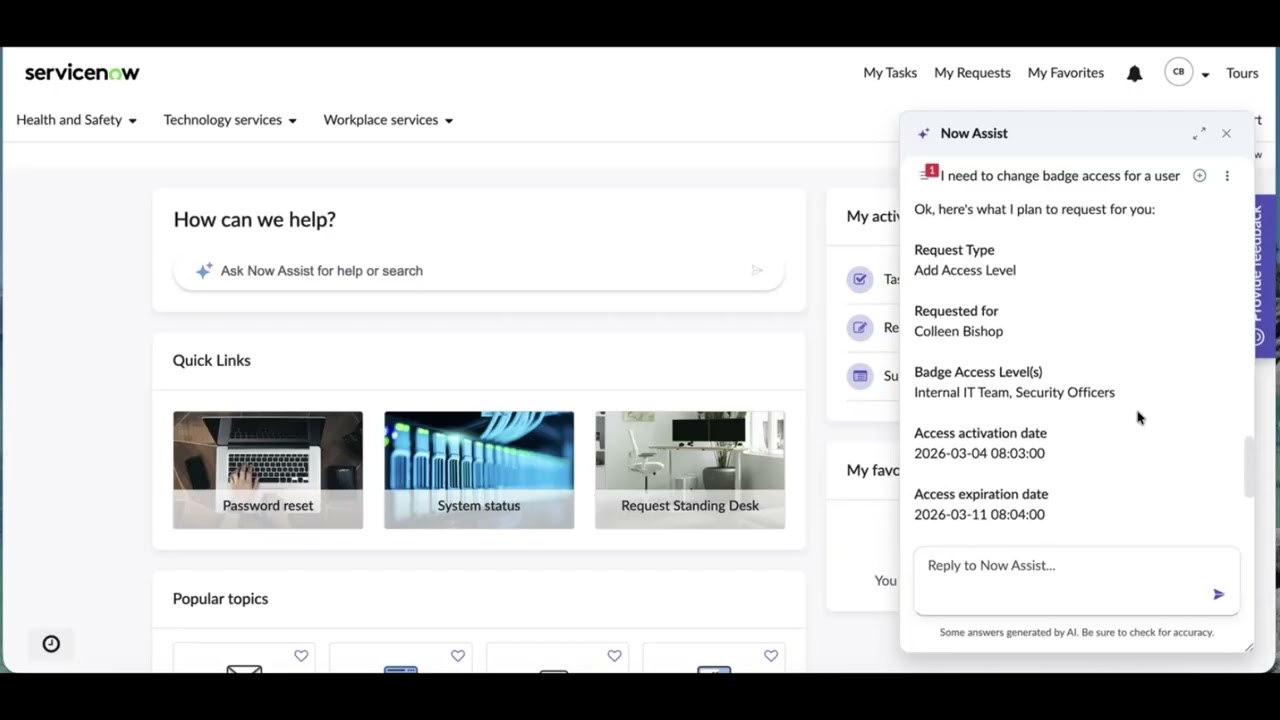Click the send arrow in the help search bar
Viewport: 1280px width, 720px height.
757,270
